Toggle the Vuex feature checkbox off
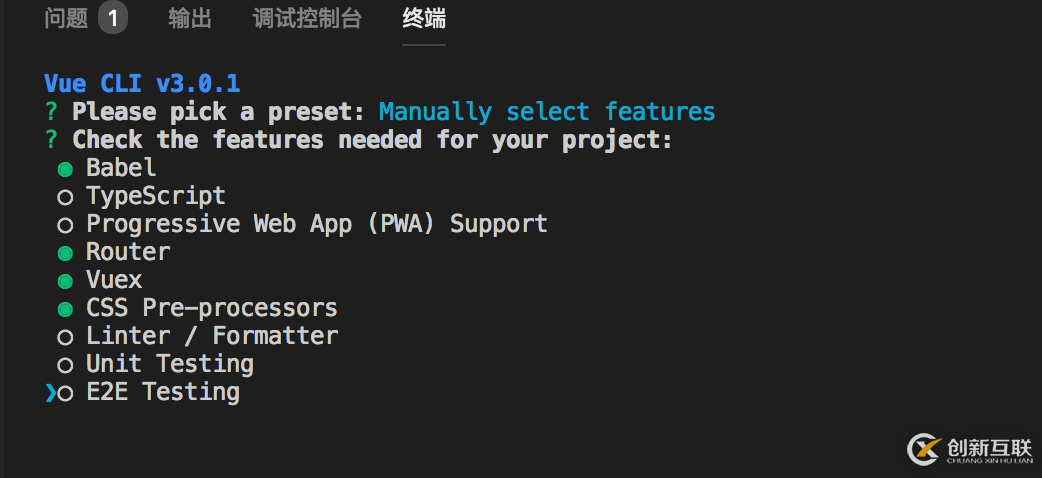This screenshot has height=478, width=1042. (x=66, y=281)
